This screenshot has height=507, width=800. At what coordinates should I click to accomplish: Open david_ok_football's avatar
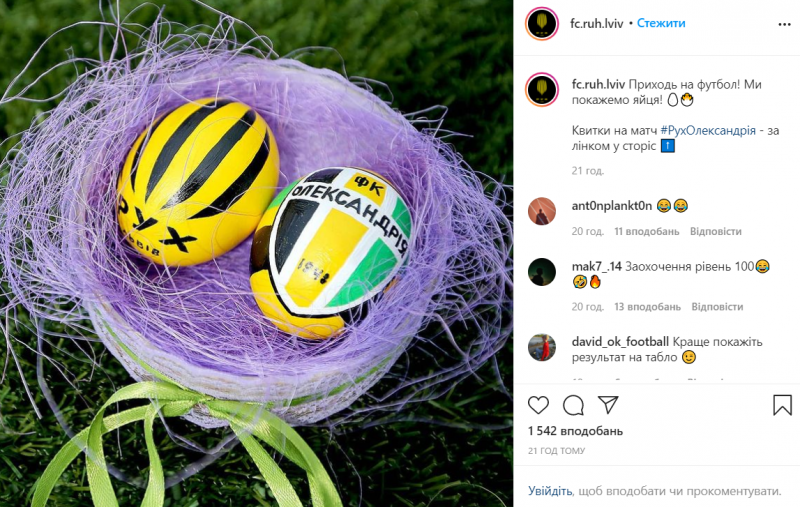click(x=542, y=347)
